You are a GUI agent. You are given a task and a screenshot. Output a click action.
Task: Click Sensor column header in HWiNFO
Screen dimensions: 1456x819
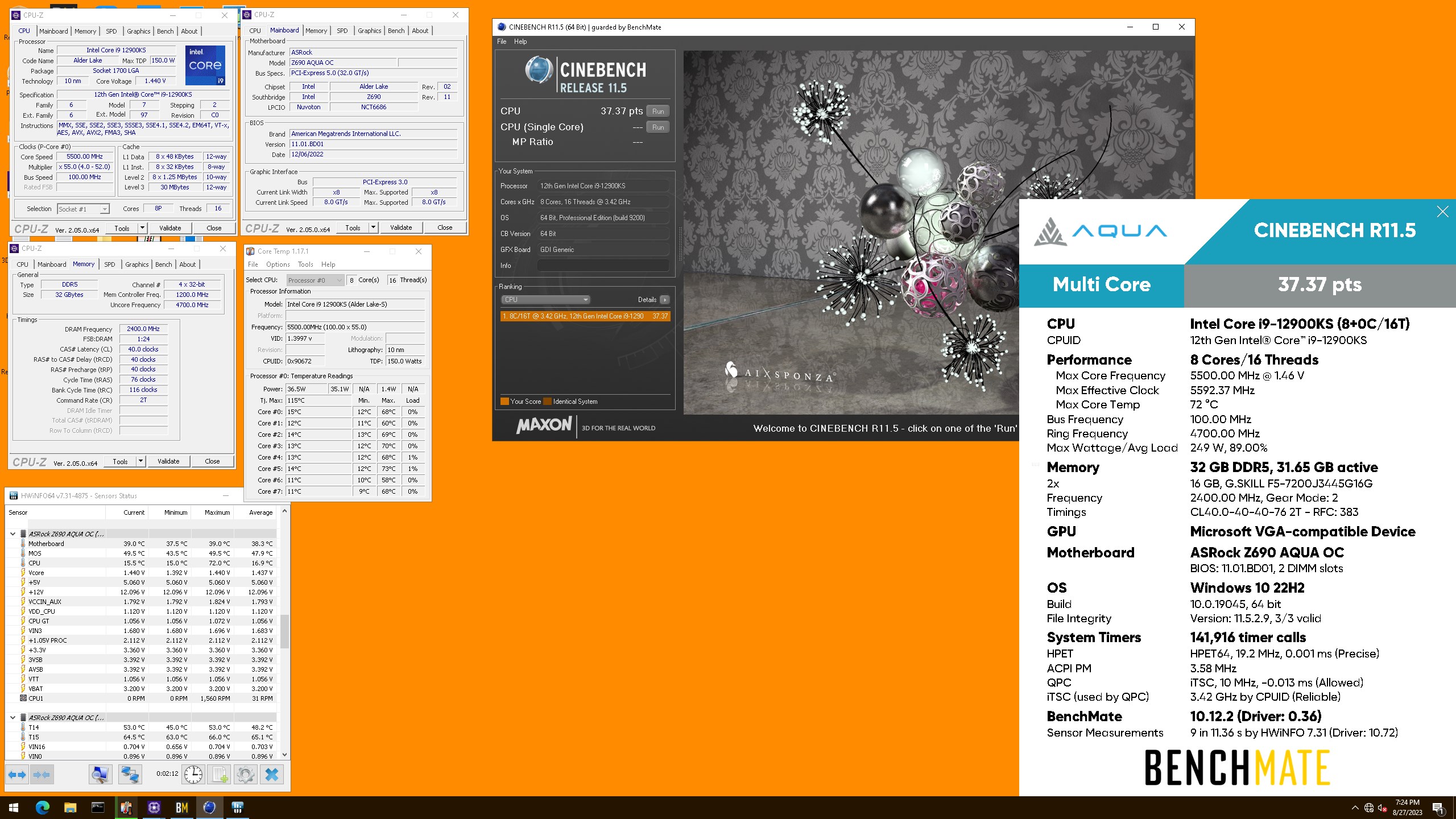(56, 512)
